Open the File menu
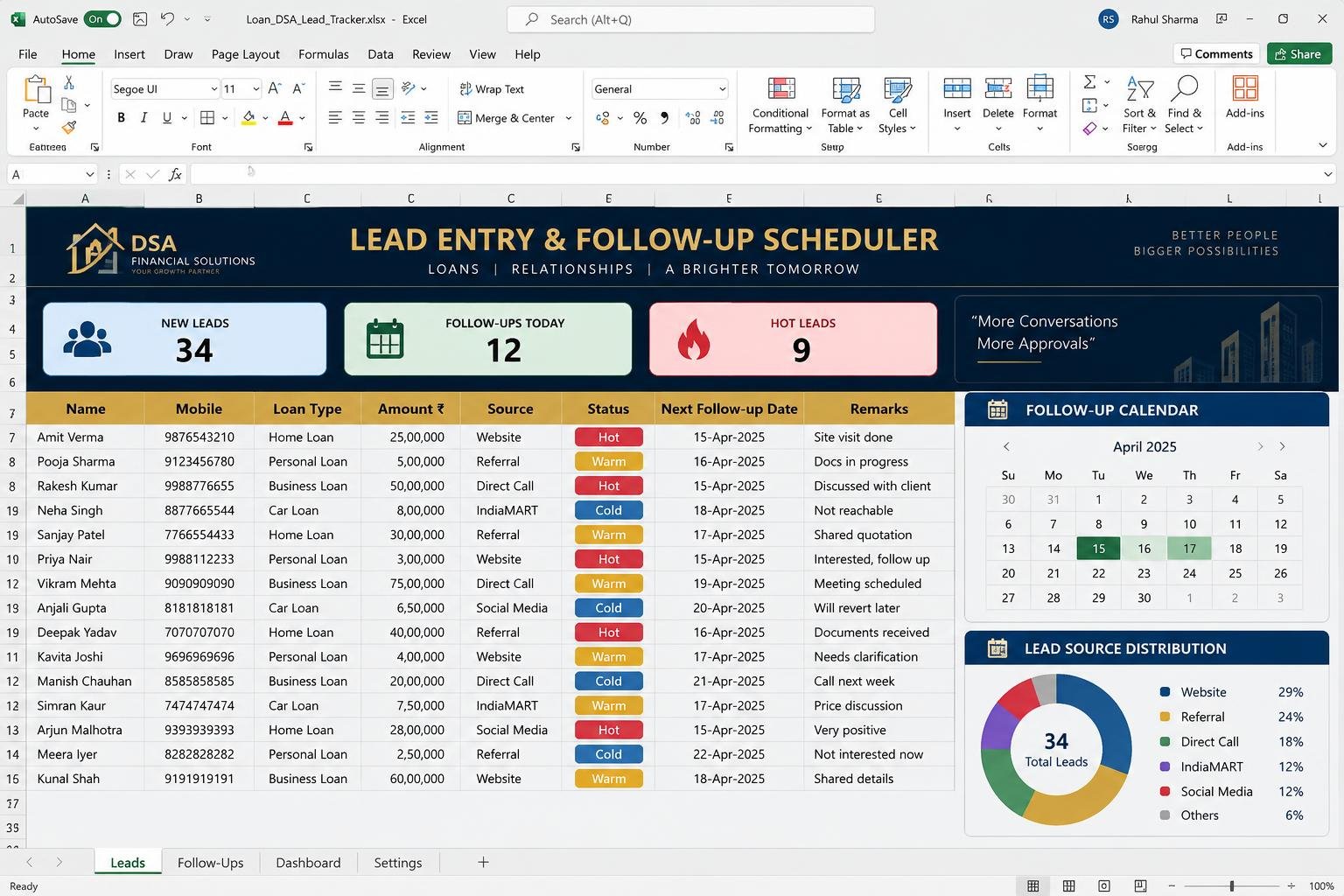1344x896 pixels. tap(28, 54)
